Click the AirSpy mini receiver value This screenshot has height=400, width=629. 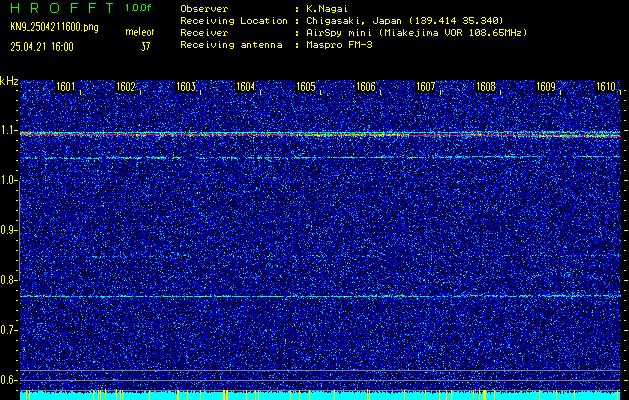pyautogui.click(x=416, y=32)
